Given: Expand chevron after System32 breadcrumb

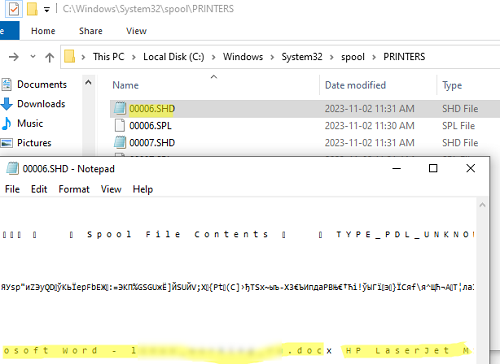Looking at the screenshot, I should (332, 57).
